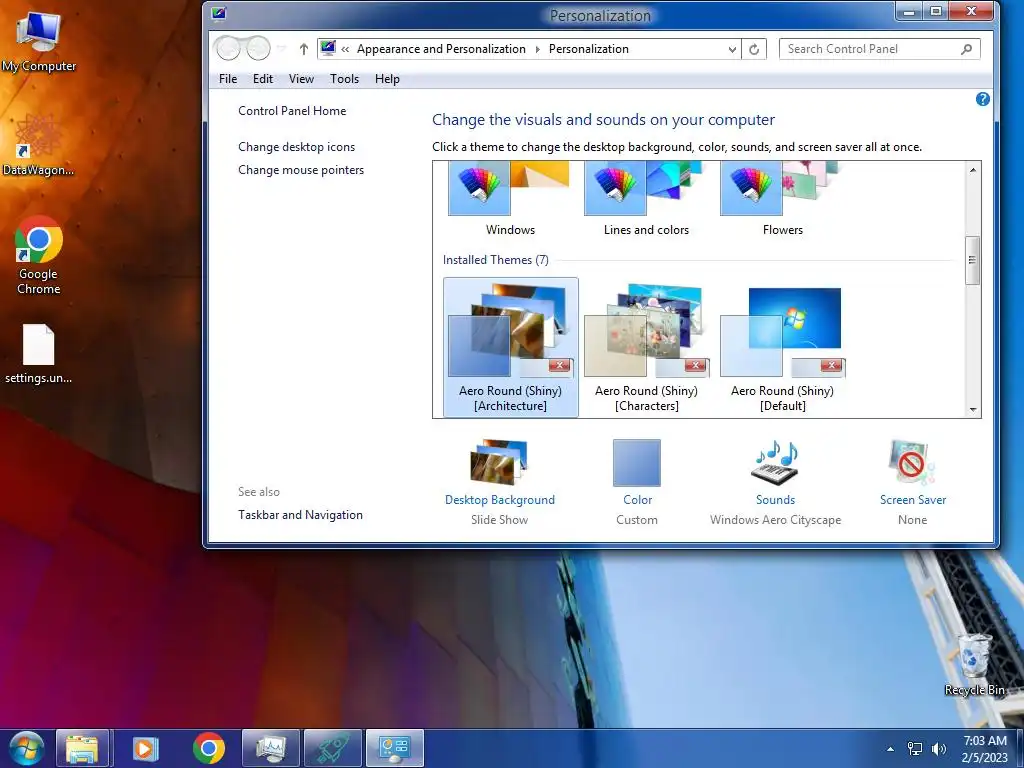Open network status tray icon
This screenshot has width=1024, height=768.
click(915, 749)
